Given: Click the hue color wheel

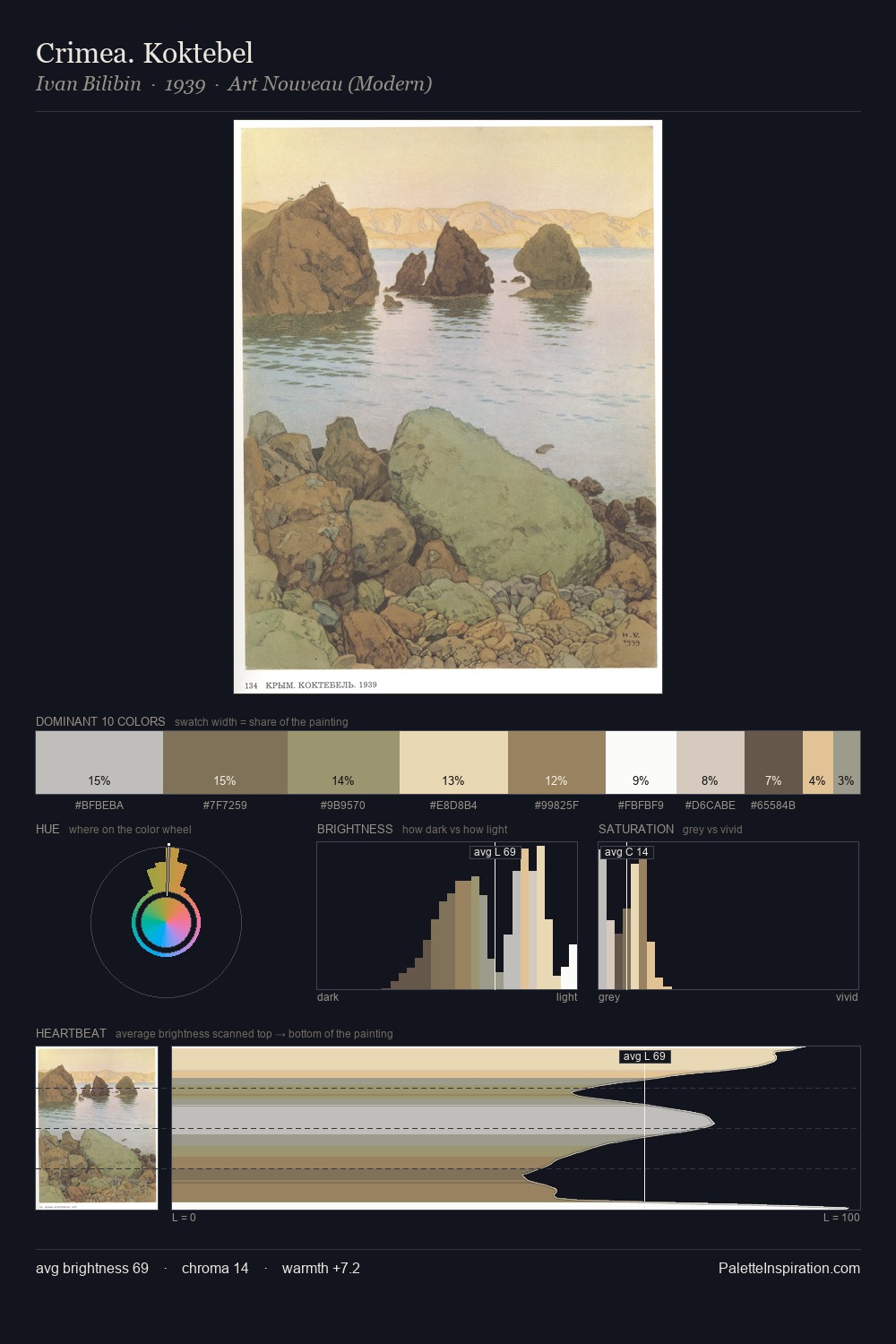Looking at the screenshot, I should [x=166, y=922].
